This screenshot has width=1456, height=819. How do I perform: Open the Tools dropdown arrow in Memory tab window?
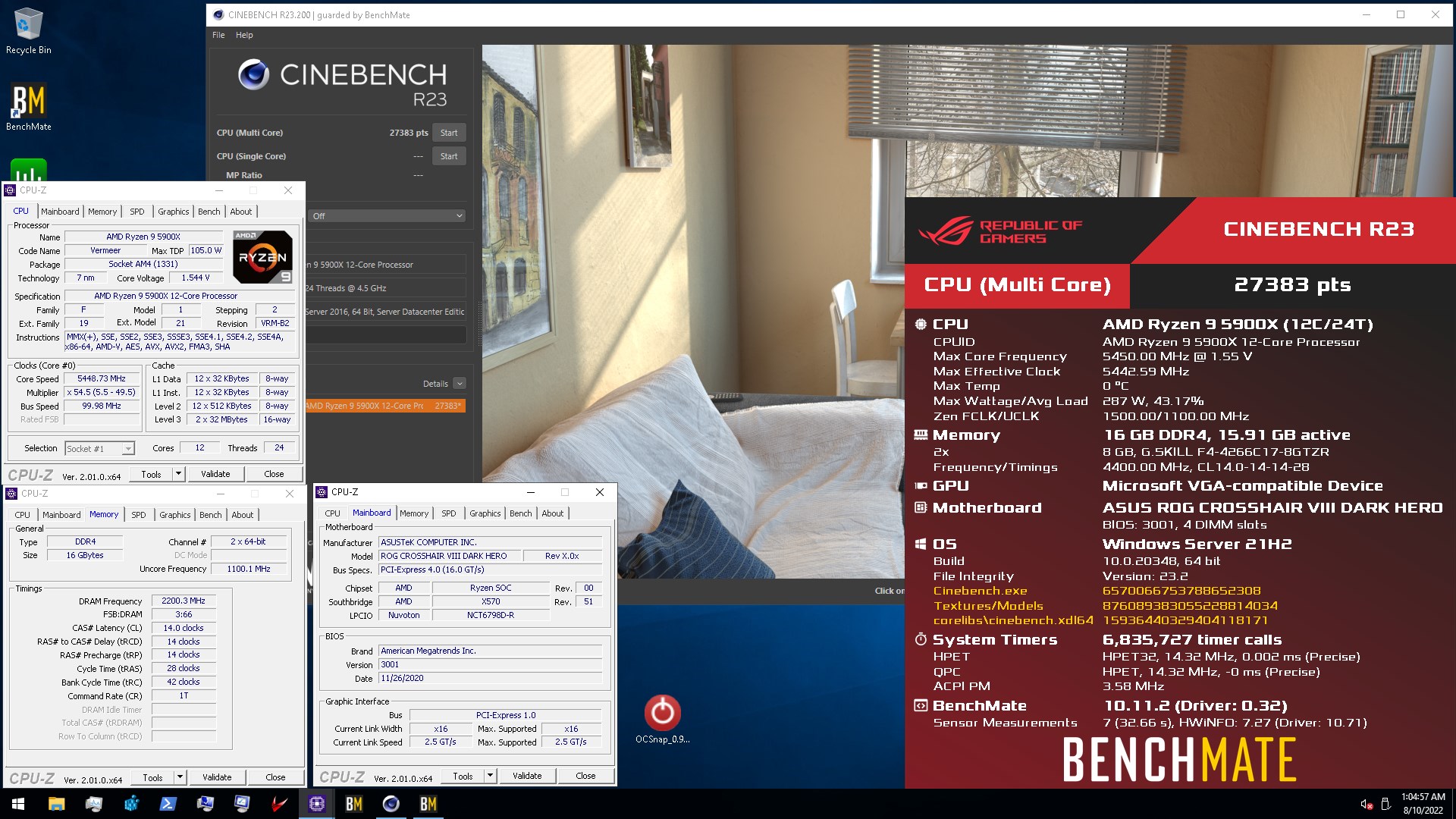(180, 777)
